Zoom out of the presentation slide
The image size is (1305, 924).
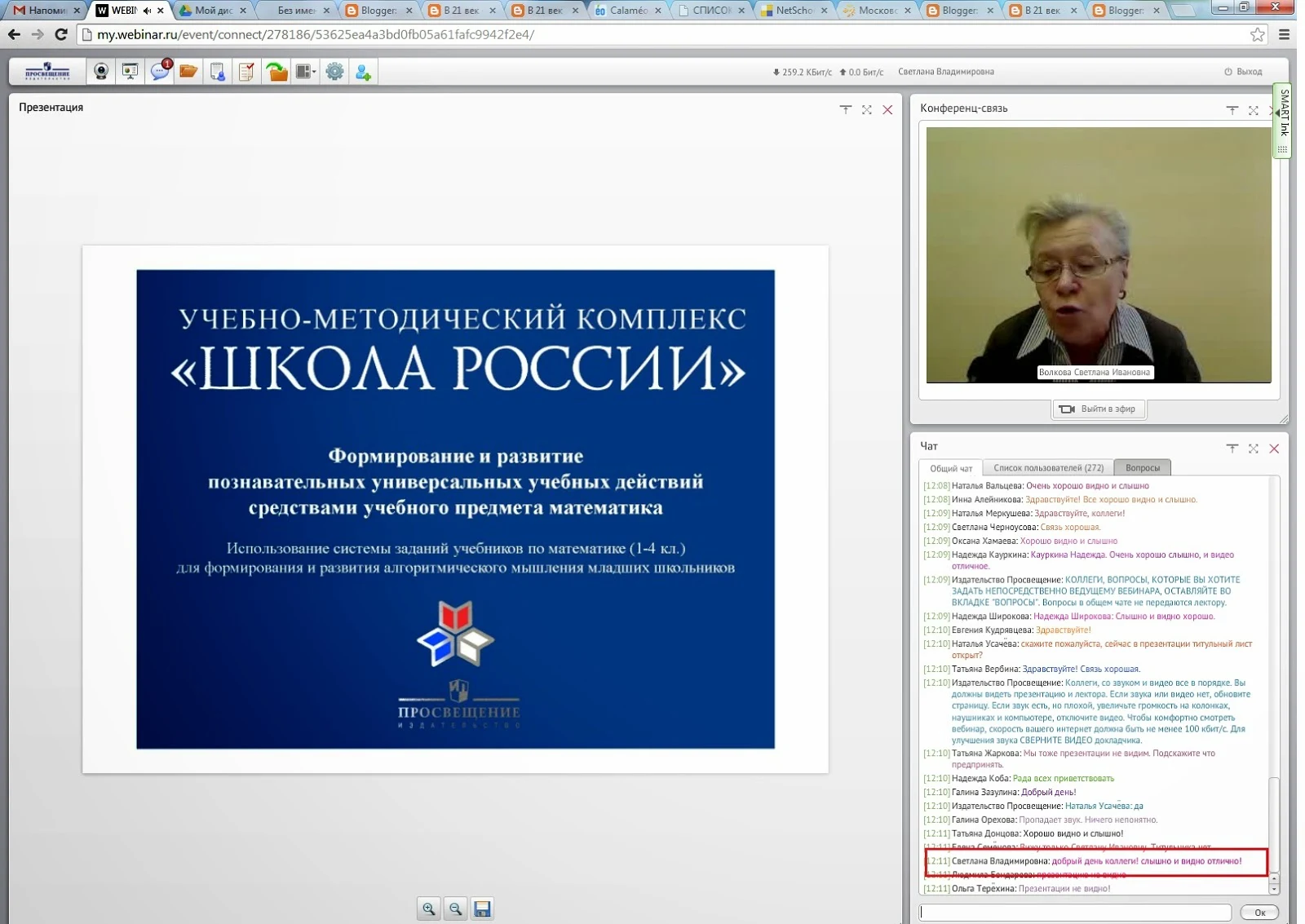[456, 909]
